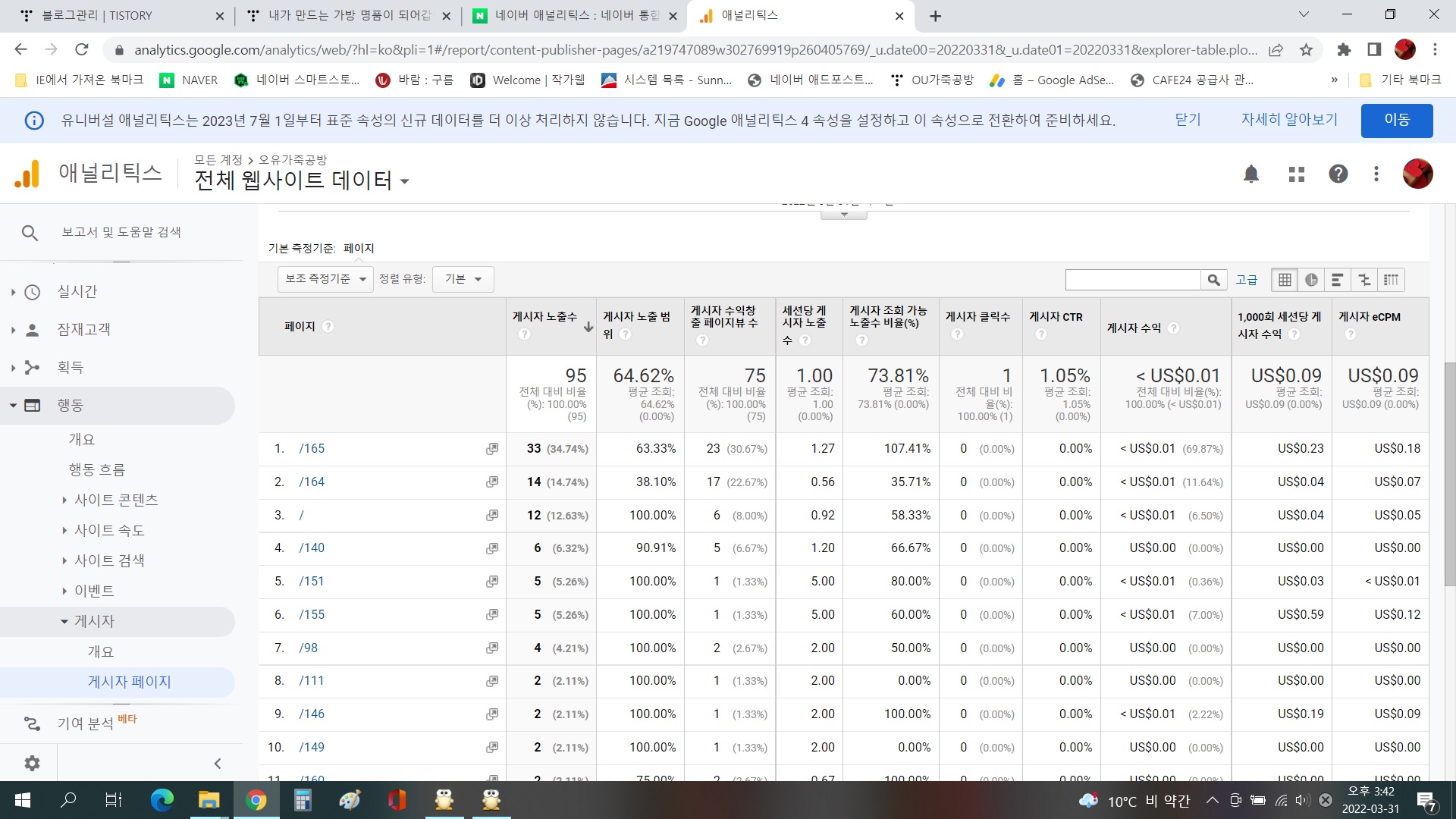Bookmark this page with the star icon
Image resolution: width=1456 pixels, height=819 pixels.
1306,50
